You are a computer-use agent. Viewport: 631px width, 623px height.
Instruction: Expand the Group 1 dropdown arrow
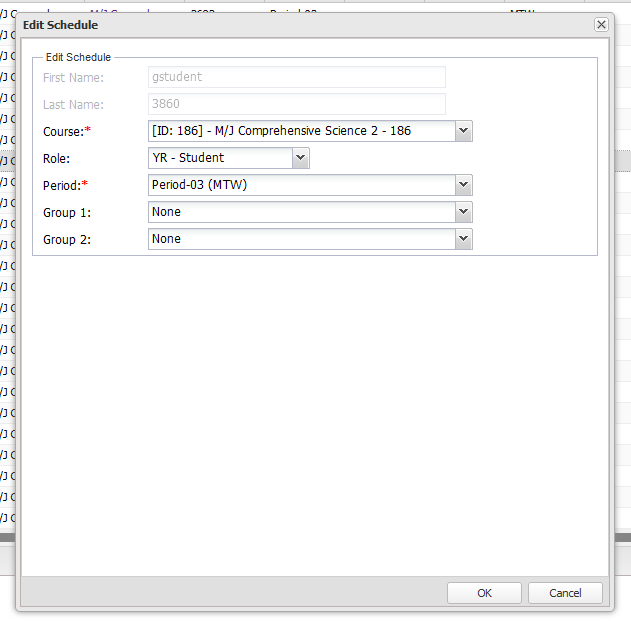[463, 212]
